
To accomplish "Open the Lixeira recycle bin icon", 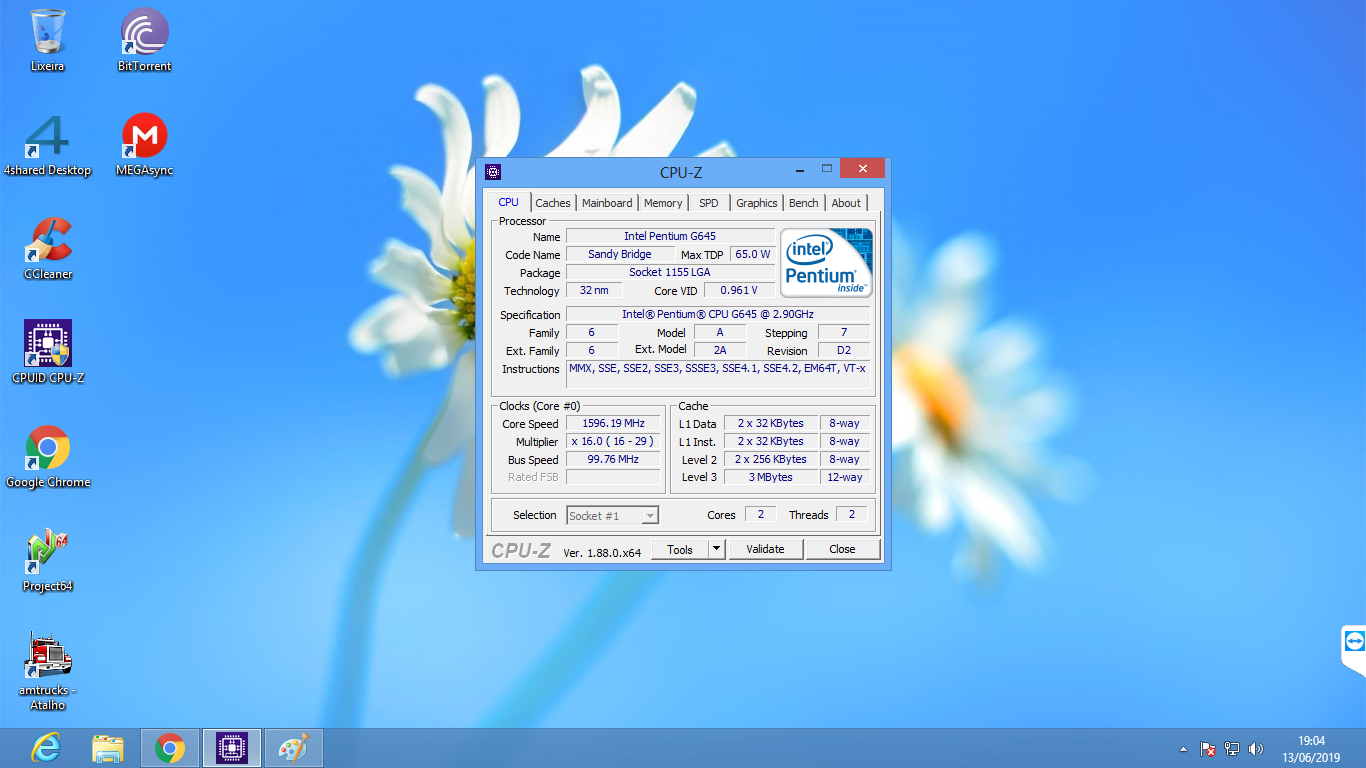I will [x=47, y=40].
